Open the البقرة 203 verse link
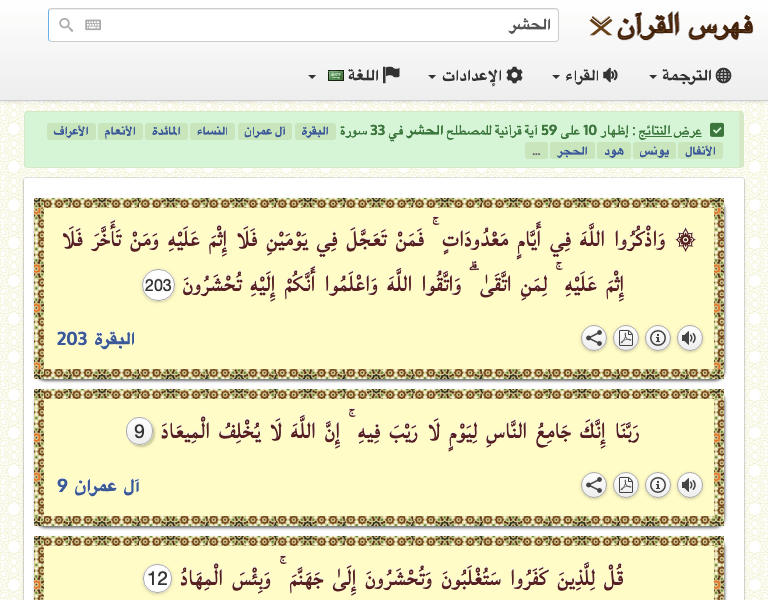 [96, 339]
